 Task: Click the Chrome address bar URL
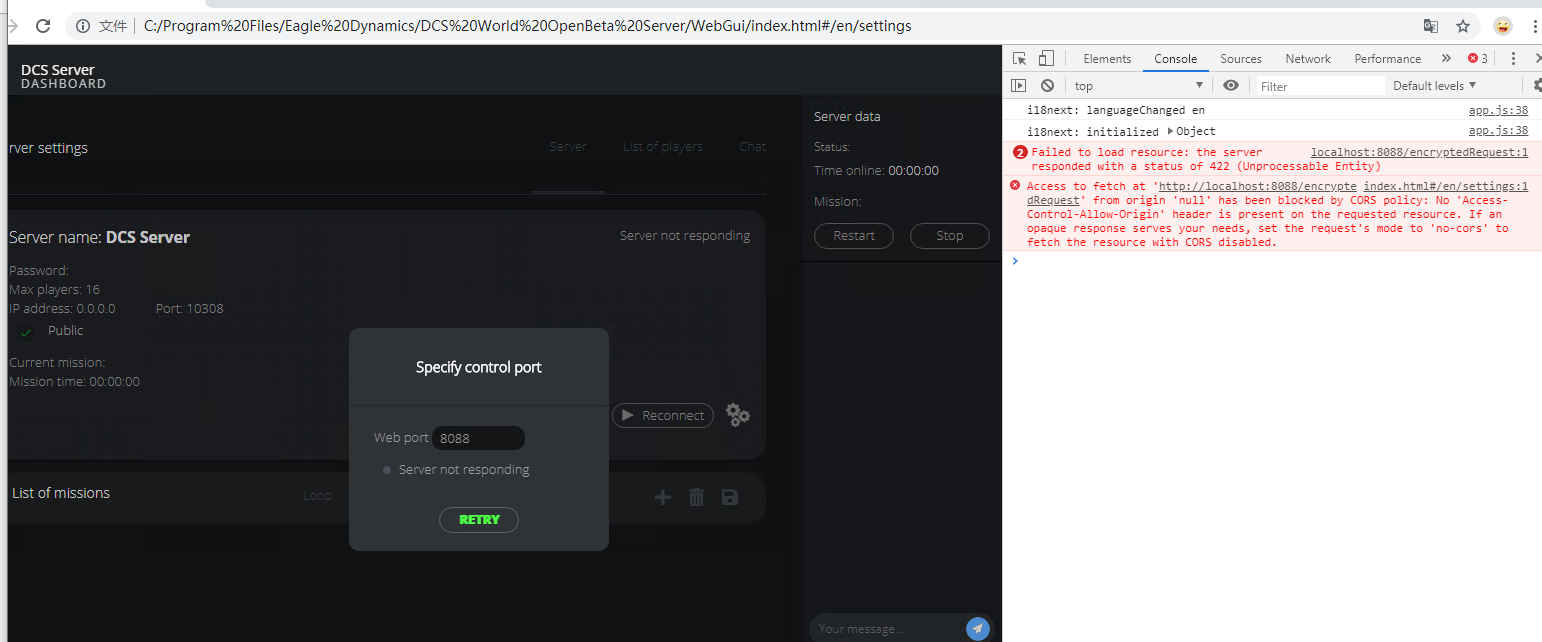(x=527, y=26)
